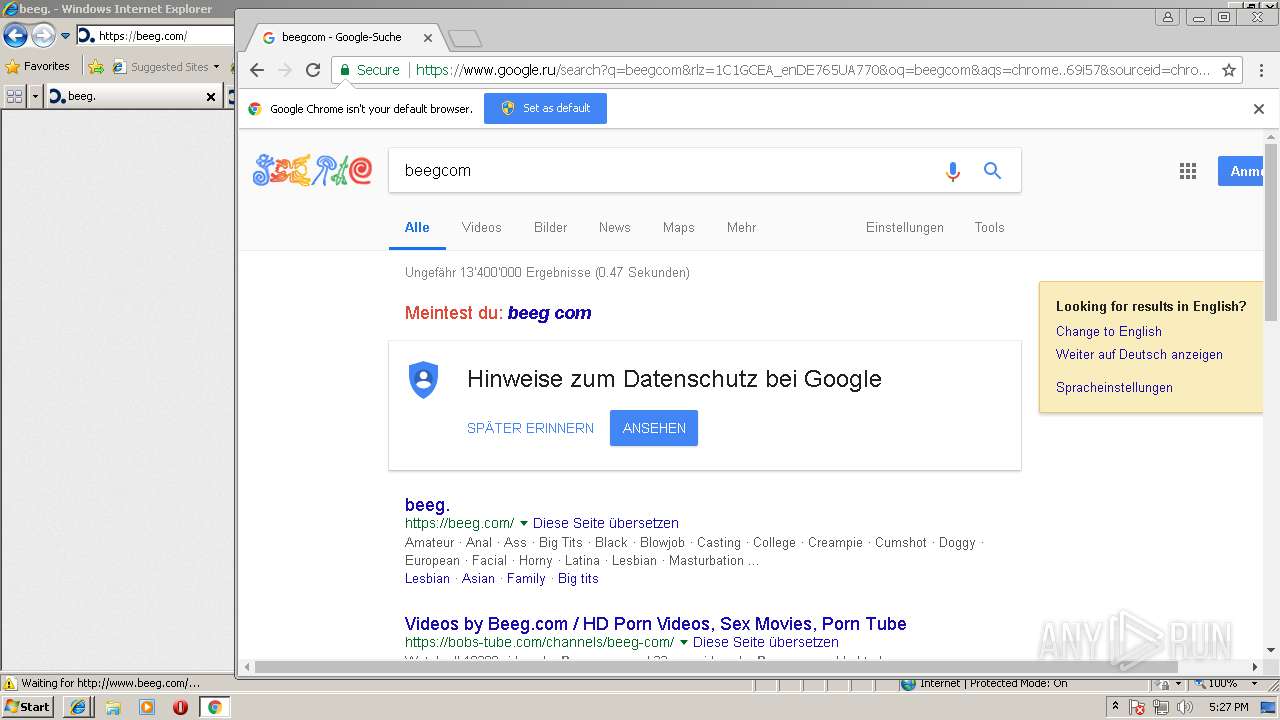Image resolution: width=1280 pixels, height=720 pixels.
Task: Click Chrome icon on taskbar
Action: pos(214,707)
